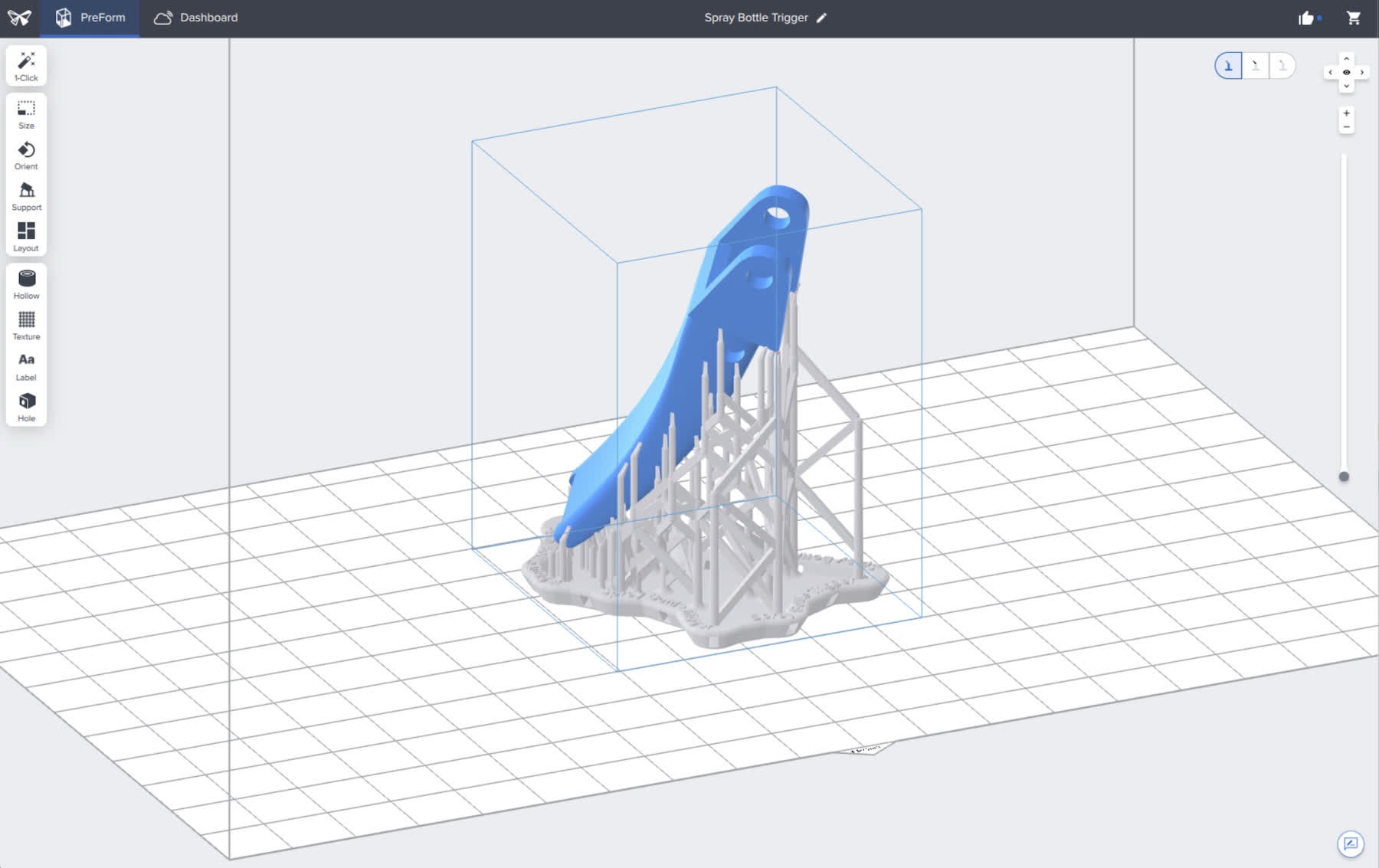Image resolution: width=1379 pixels, height=868 pixels.
Task: Select the 1-Click print setup tool
Action: tap(26, 64)
